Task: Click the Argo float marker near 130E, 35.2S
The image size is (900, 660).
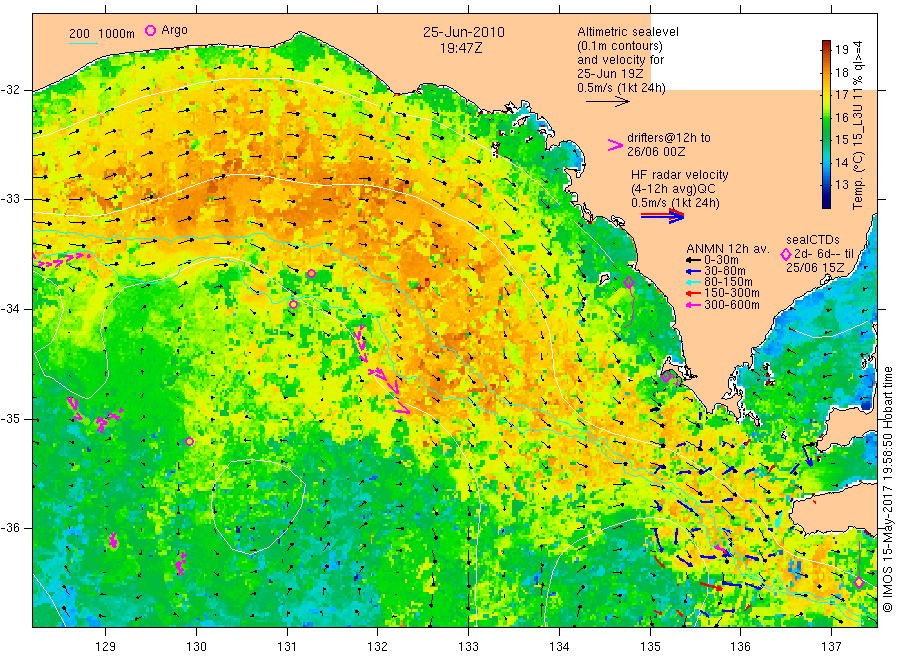Action: [189, 441]
